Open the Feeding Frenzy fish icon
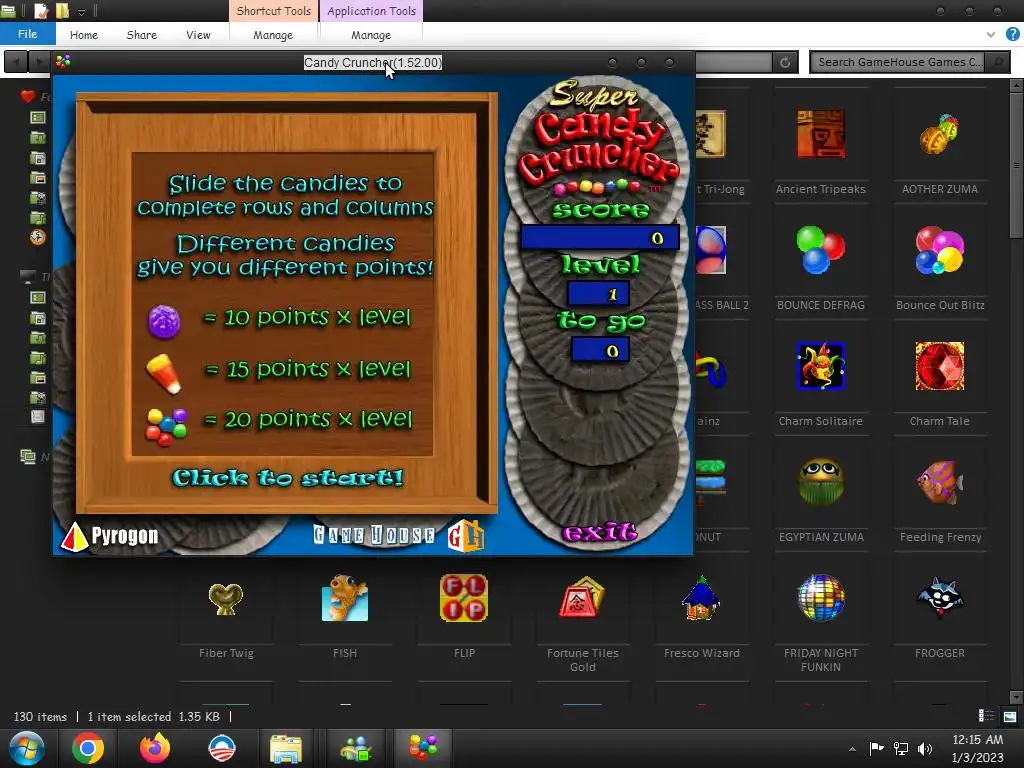This screenshot has width=1024, height=768. click(940, 482)
